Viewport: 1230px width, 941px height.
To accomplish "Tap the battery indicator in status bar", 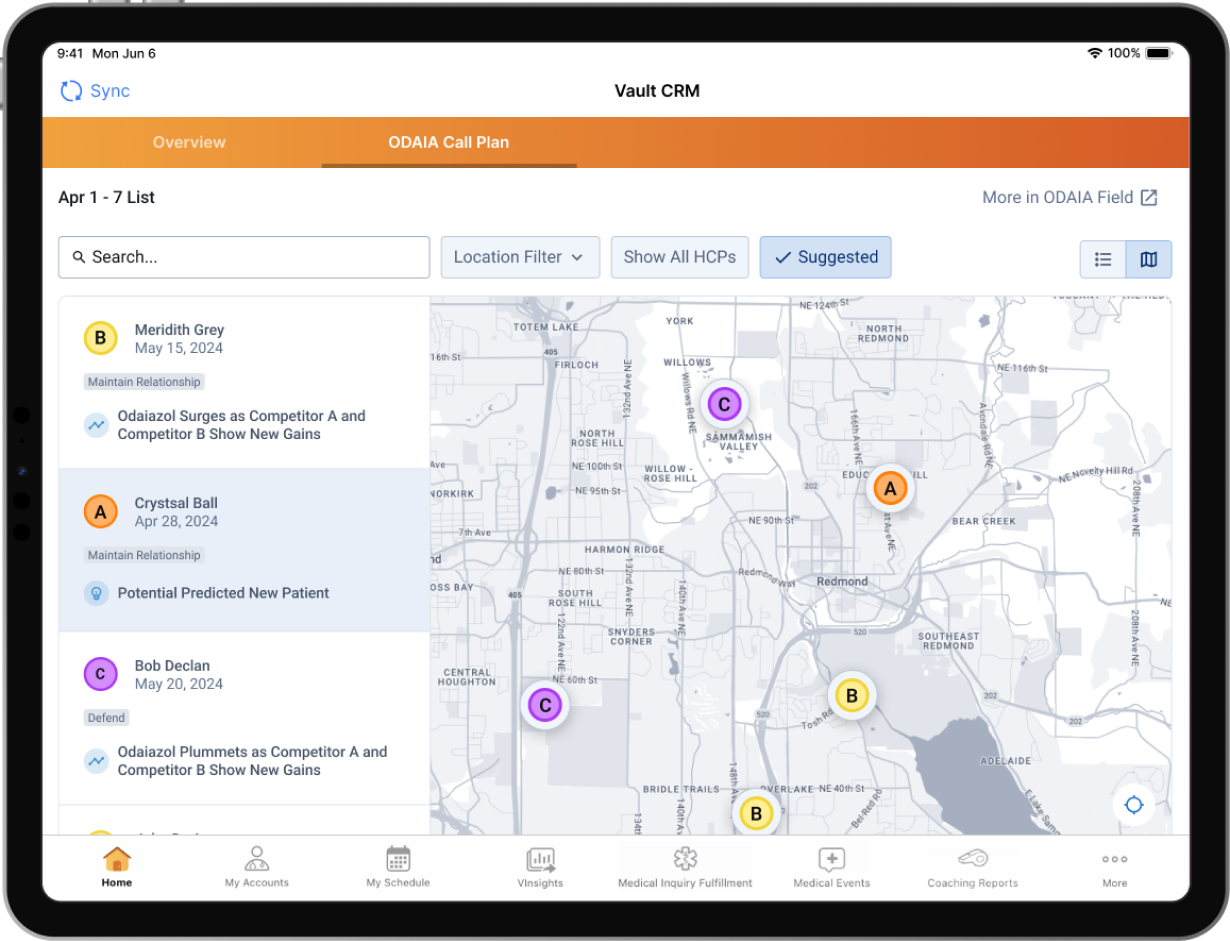I will 1158,53.
